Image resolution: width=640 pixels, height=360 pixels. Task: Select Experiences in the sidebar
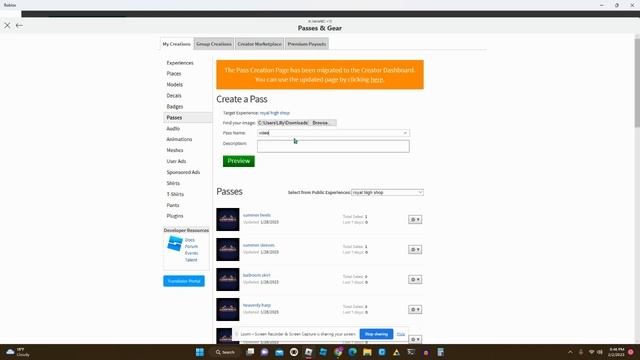[180, 63]
